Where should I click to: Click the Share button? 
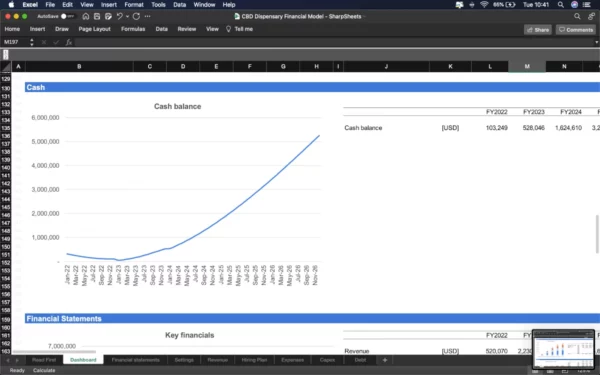pos(538,30)
